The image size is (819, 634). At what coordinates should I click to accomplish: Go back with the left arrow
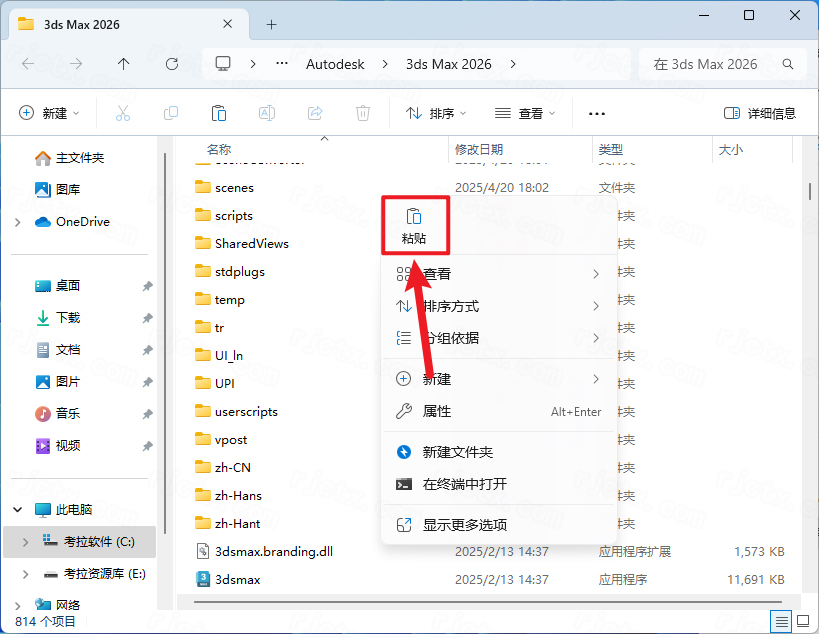click(28, 64)
